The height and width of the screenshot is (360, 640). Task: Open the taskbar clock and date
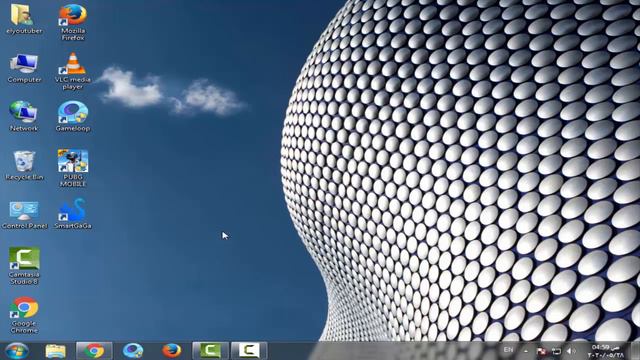pos(605,351)
